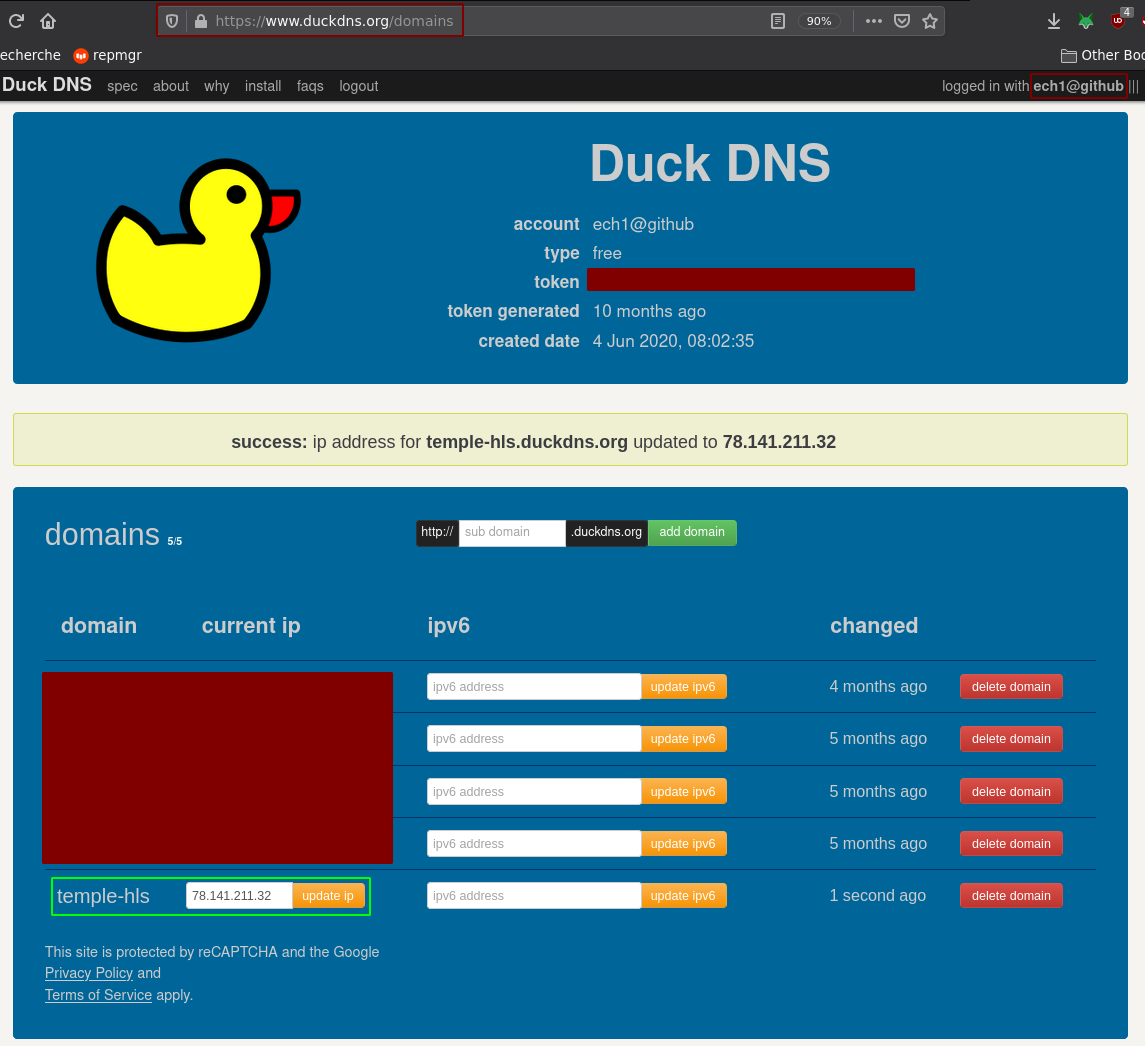Click the account type value 'free'
Viewport: 1145px width, 1046px height.
click(607, 253)
